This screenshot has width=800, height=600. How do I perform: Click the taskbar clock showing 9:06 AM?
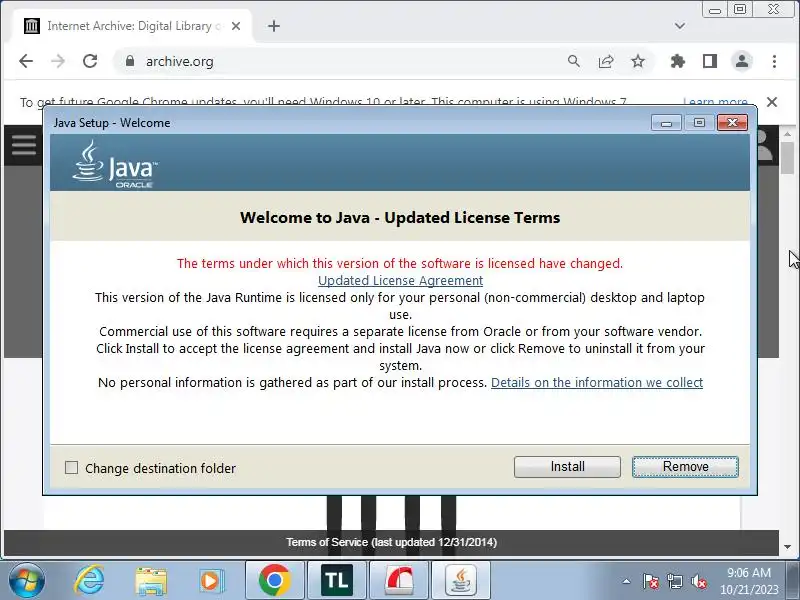coord(748,581)
